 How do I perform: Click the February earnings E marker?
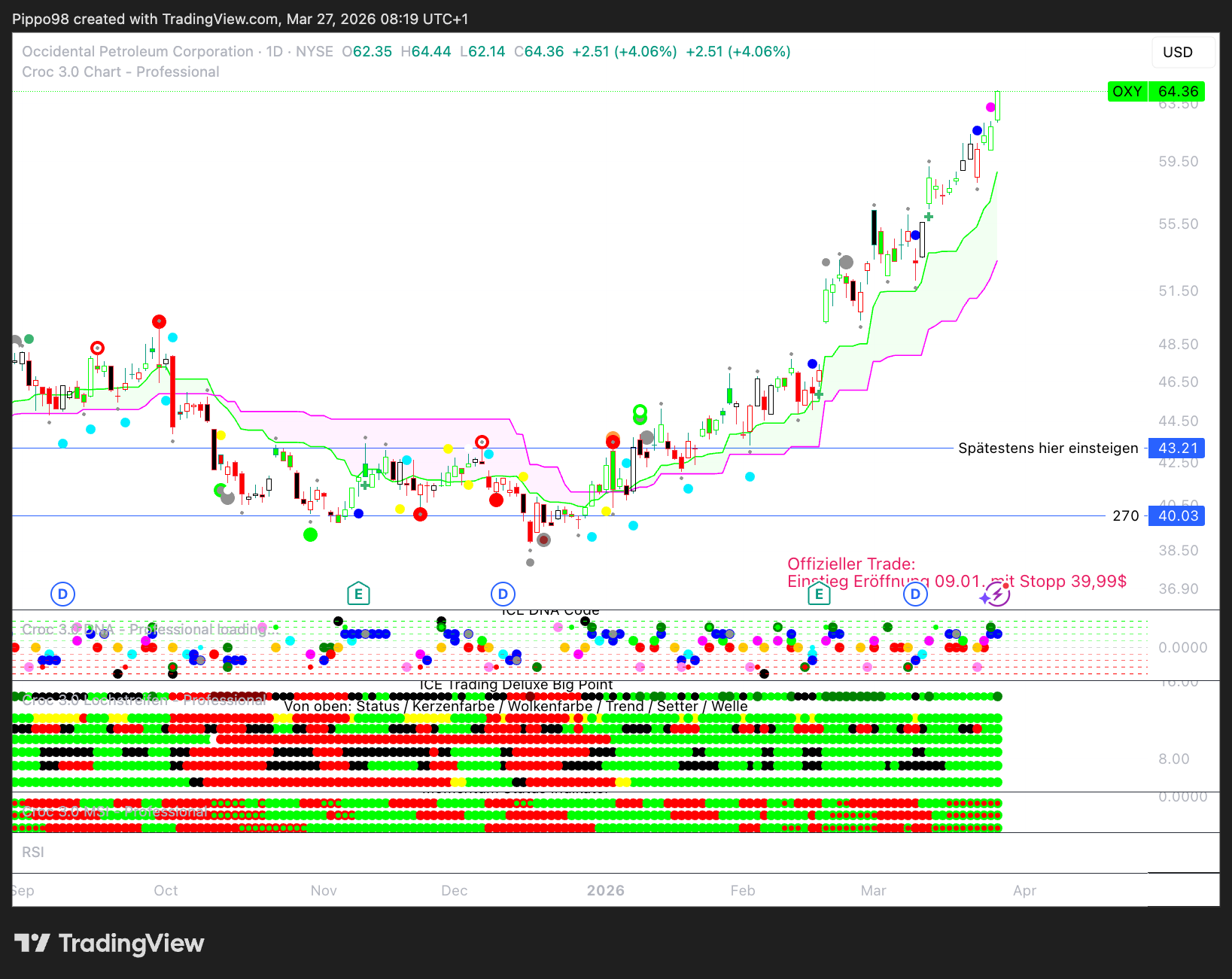coord(818,595)
